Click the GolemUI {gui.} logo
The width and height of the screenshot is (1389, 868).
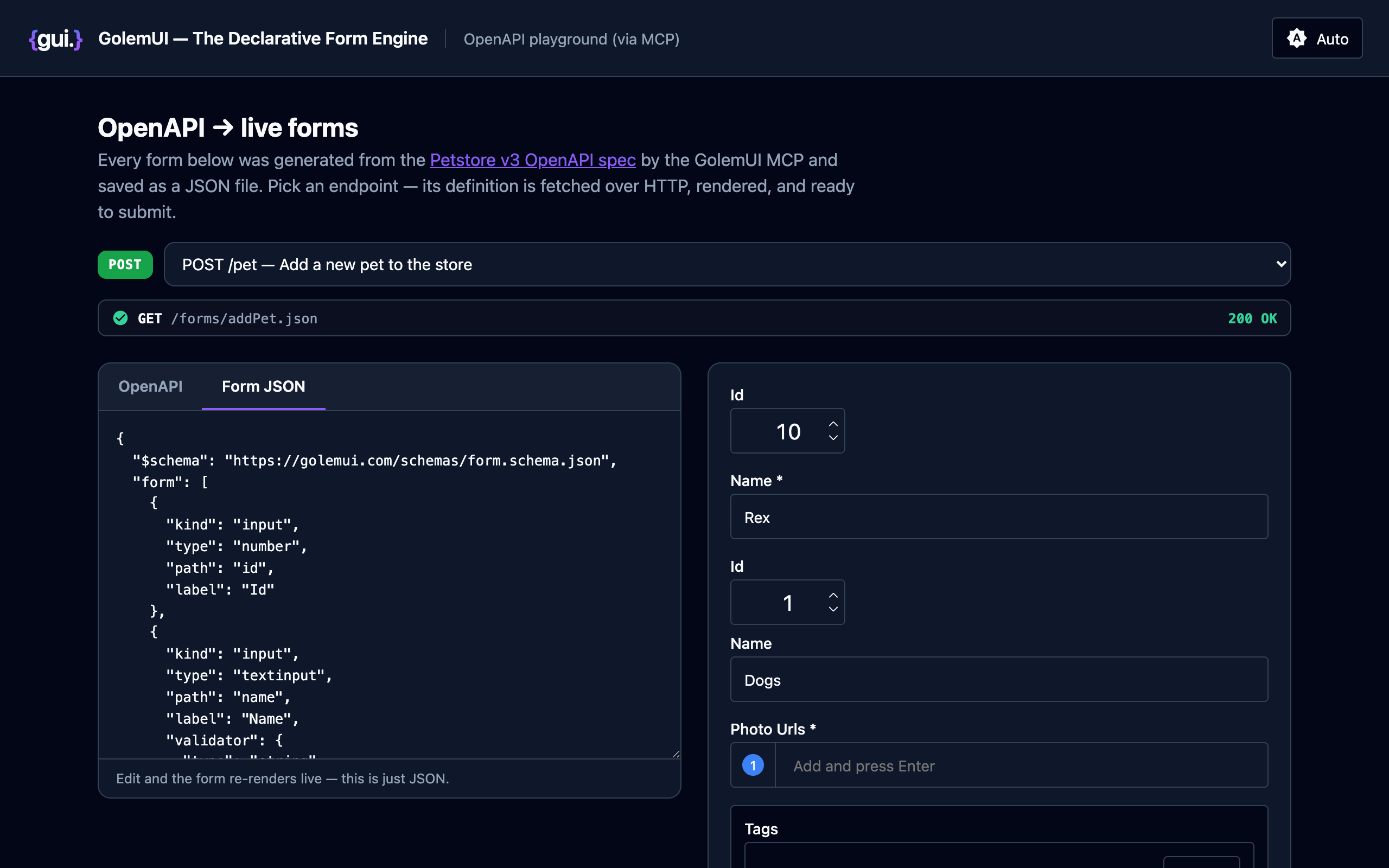click(x=56, y=39)
